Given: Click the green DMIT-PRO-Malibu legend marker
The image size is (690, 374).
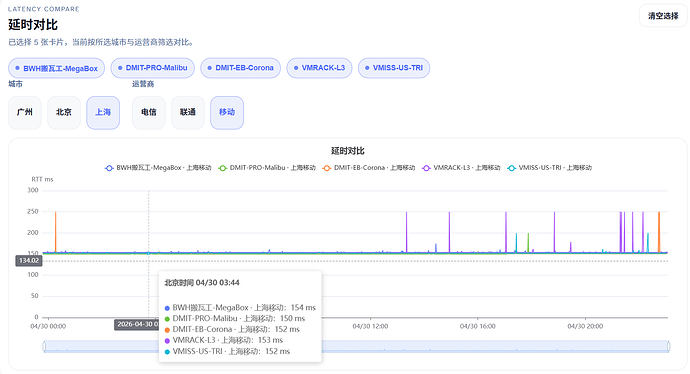Looking at the screenshot, I should click(x=223, y=168).
